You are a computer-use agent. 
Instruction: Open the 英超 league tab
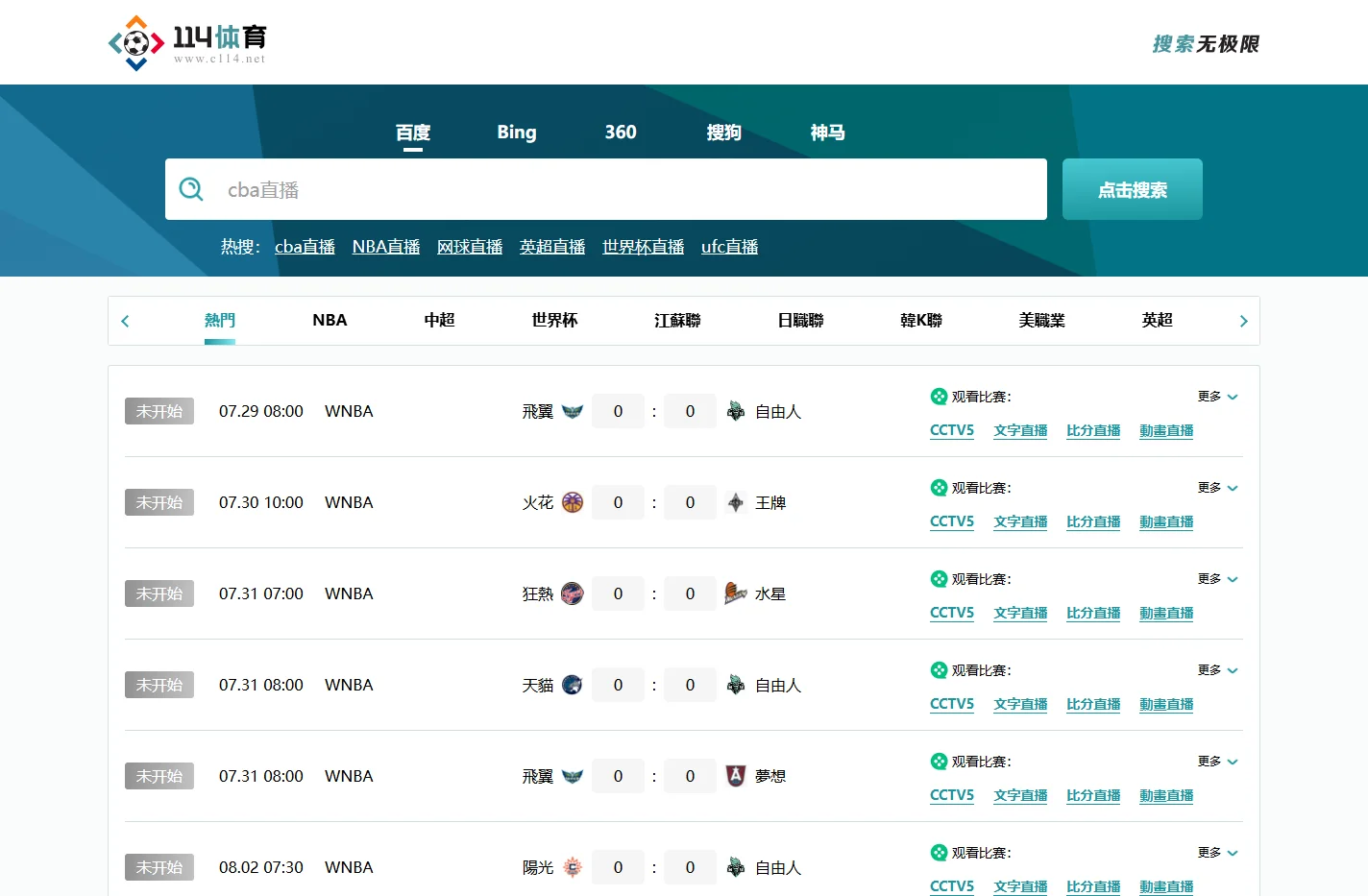[x=1157, y=320]
